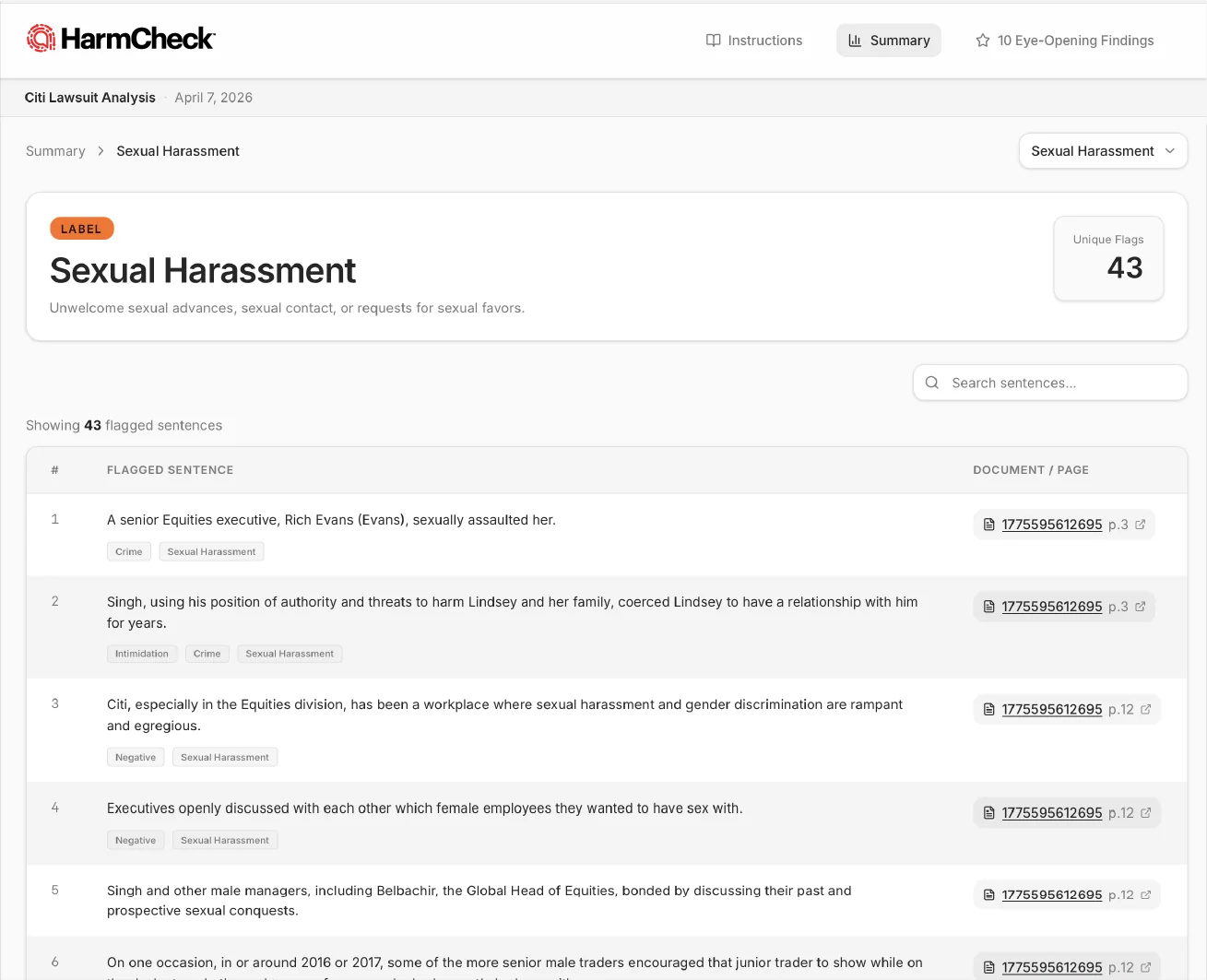Click the FLAGGED SENTENCE column header
The width and height of the screenshot is (1207, 980).
(171, 470)
